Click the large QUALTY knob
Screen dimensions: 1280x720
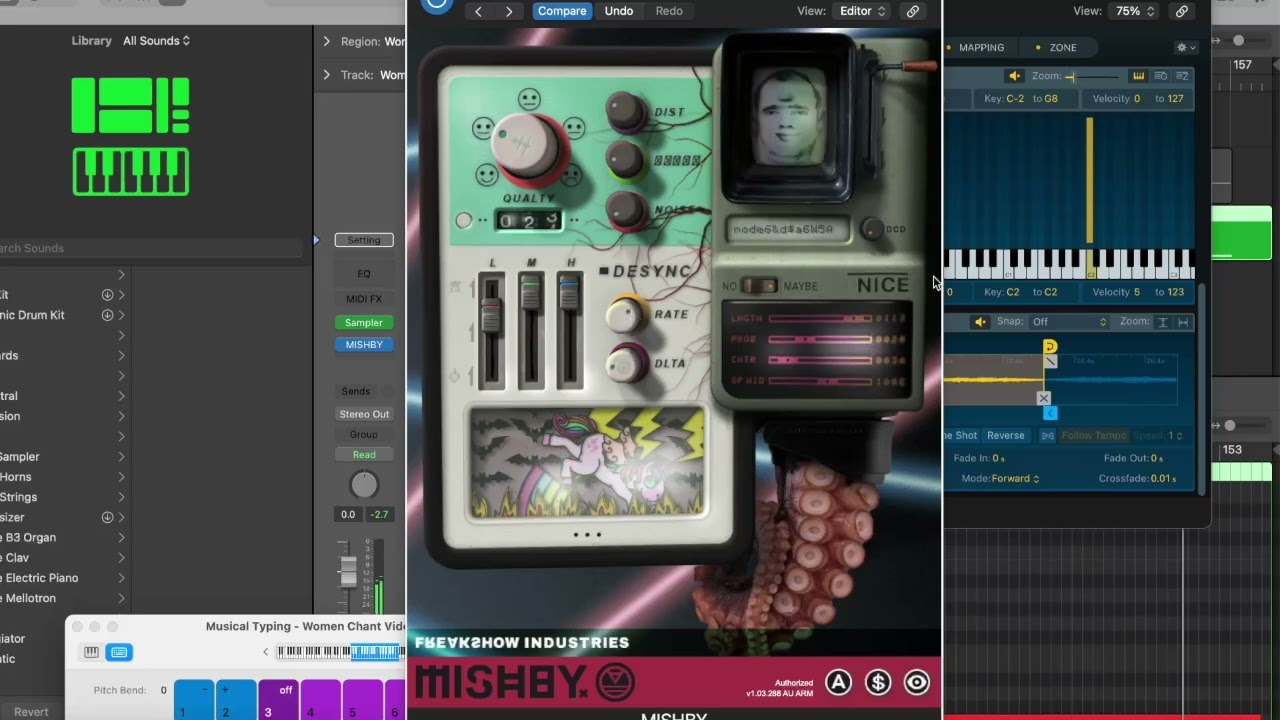(x=529, y=147)
